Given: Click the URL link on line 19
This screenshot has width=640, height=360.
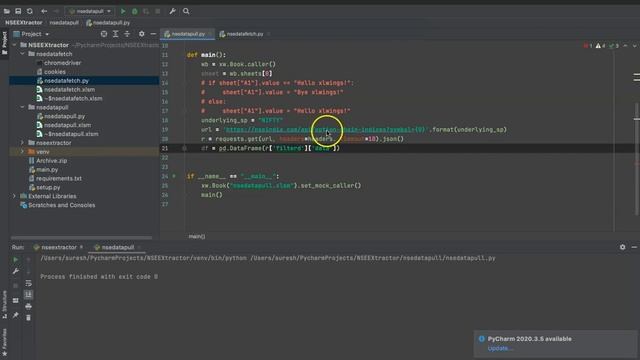Looking at the screenshot, I should (325, 130).
